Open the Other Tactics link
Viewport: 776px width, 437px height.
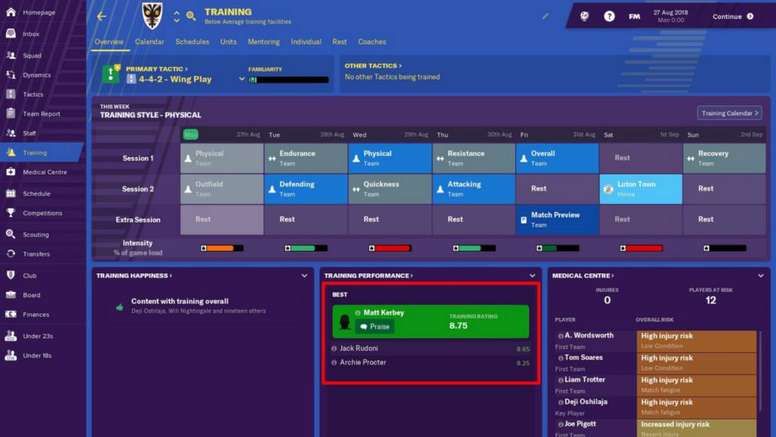pyautogui.click(x=373, y=65)
